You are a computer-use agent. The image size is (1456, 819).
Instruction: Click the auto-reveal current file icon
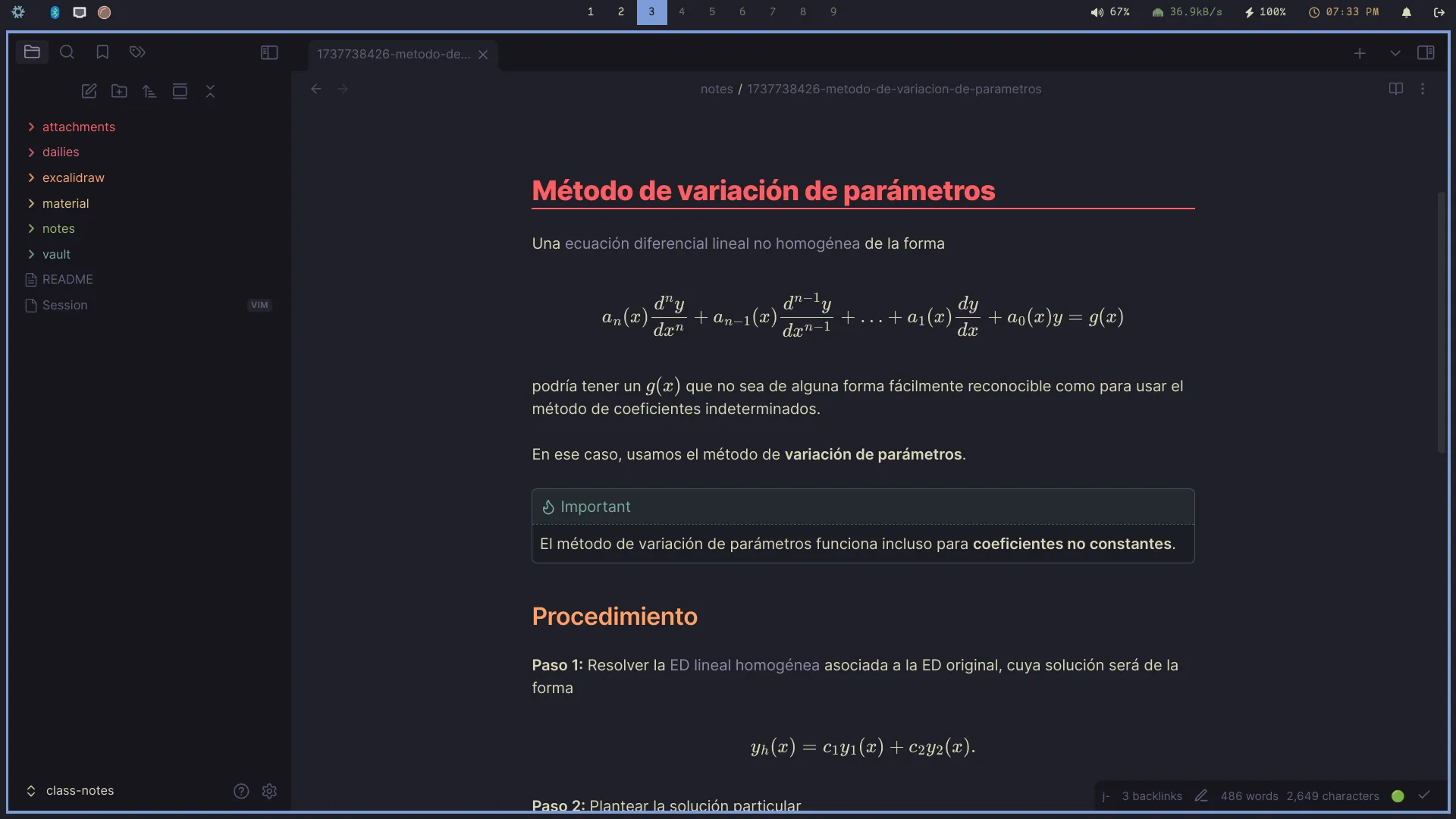pos(180,91)
